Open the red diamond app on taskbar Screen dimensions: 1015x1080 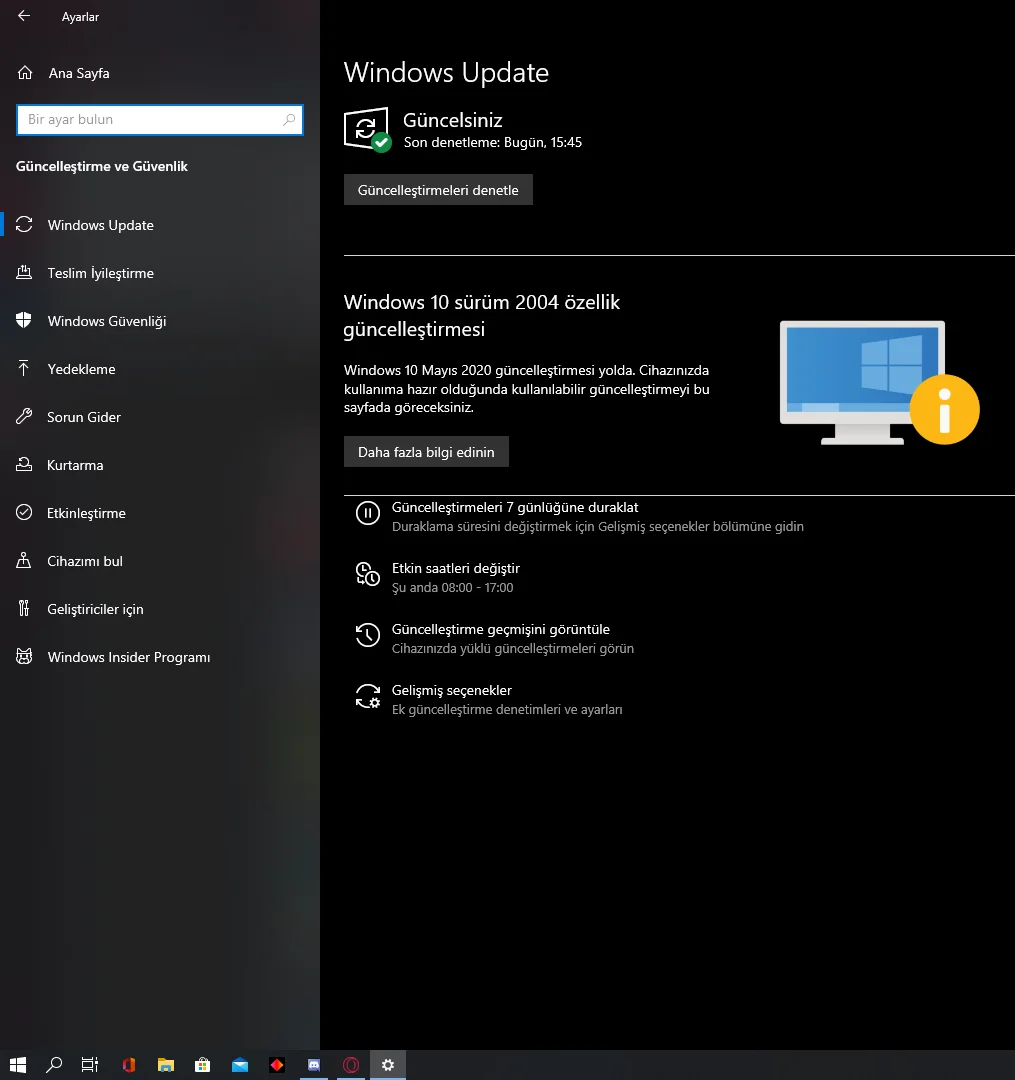[x=277, y=1065]
